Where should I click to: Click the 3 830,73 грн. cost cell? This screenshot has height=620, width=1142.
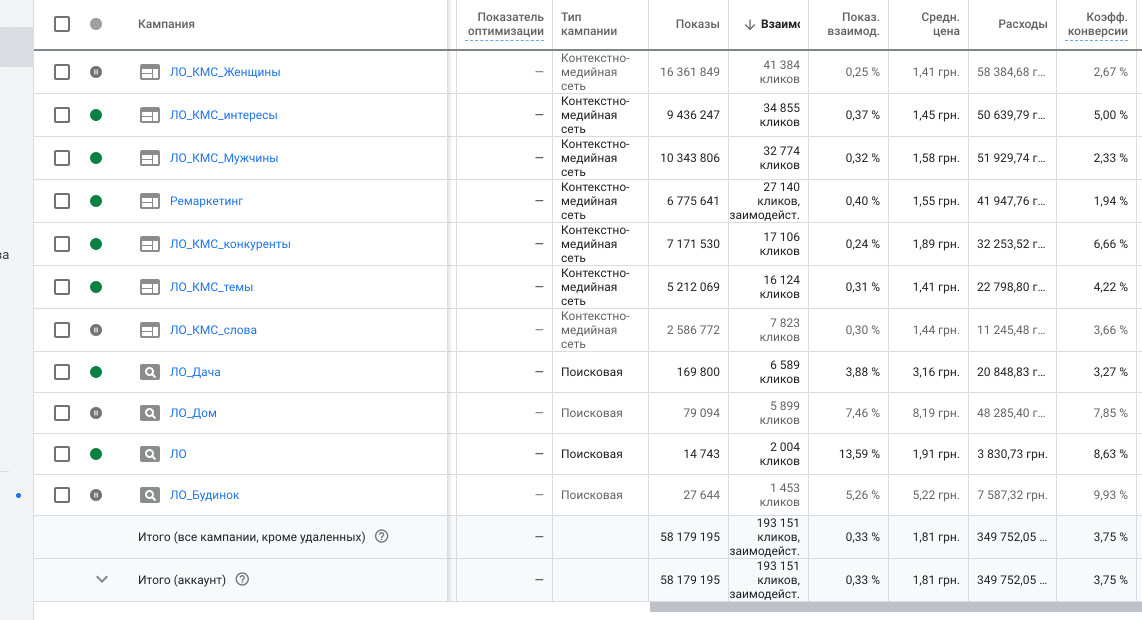pyautogui.click(x=1012, y=454)
